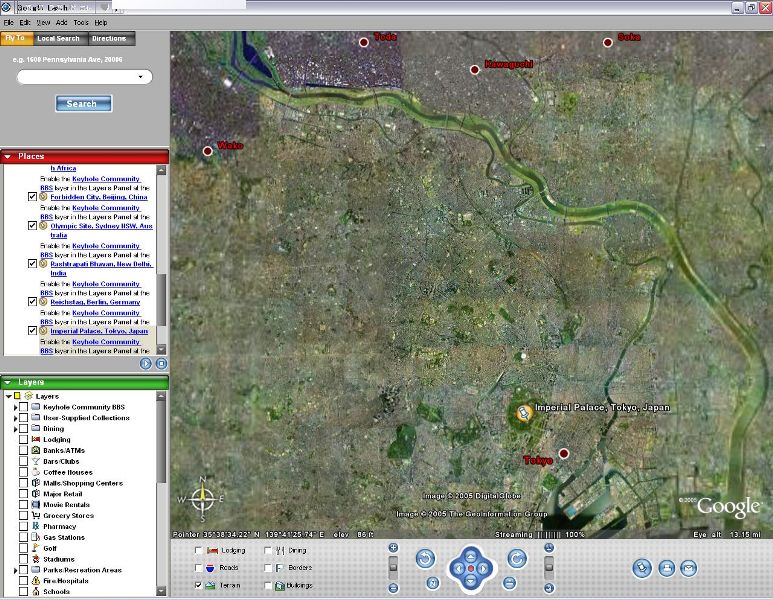Click the Toda city marker dot
Viewport: 773px width, 600px height.
click(364, 42)
